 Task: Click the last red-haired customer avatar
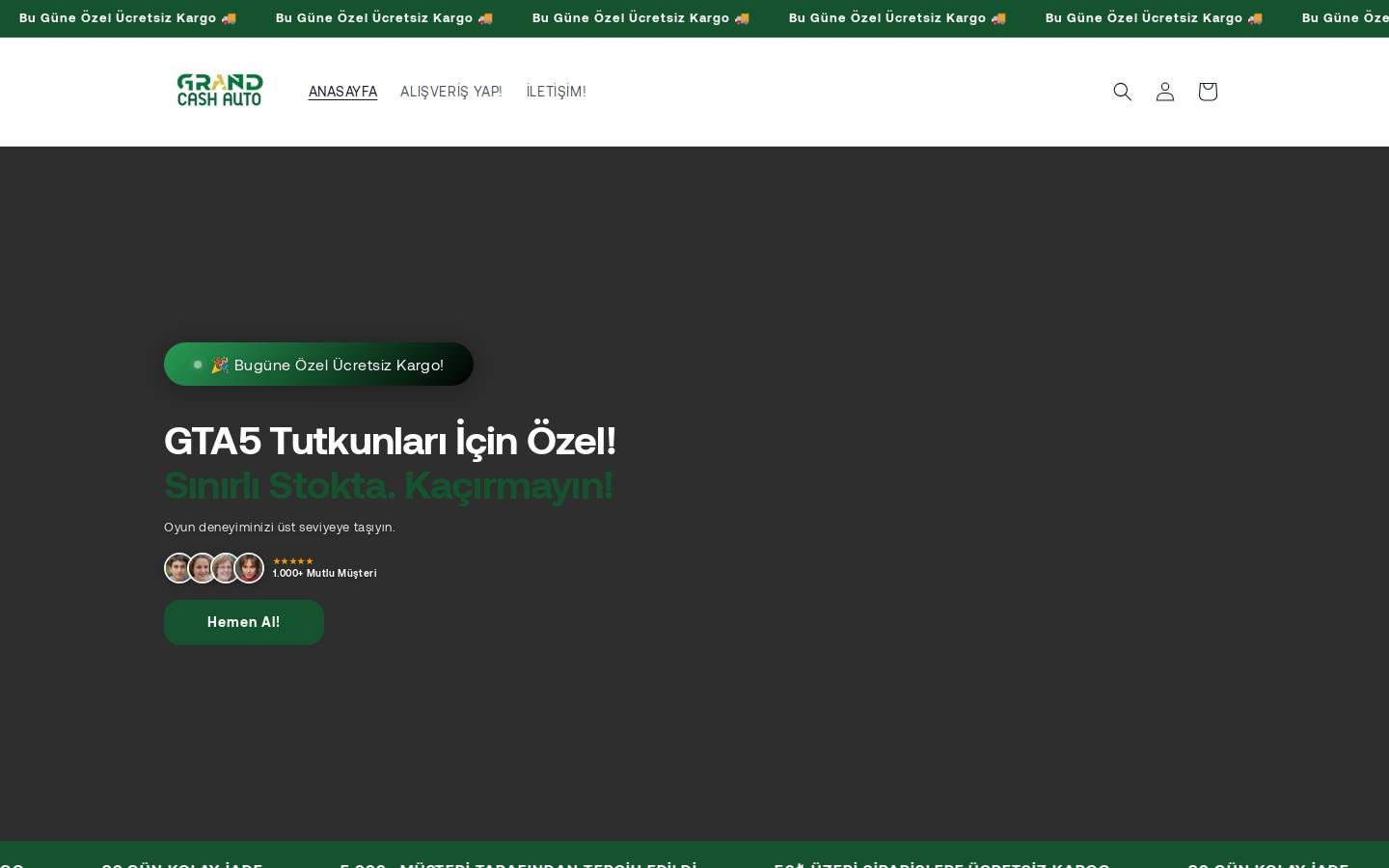[x=249, y=568]
